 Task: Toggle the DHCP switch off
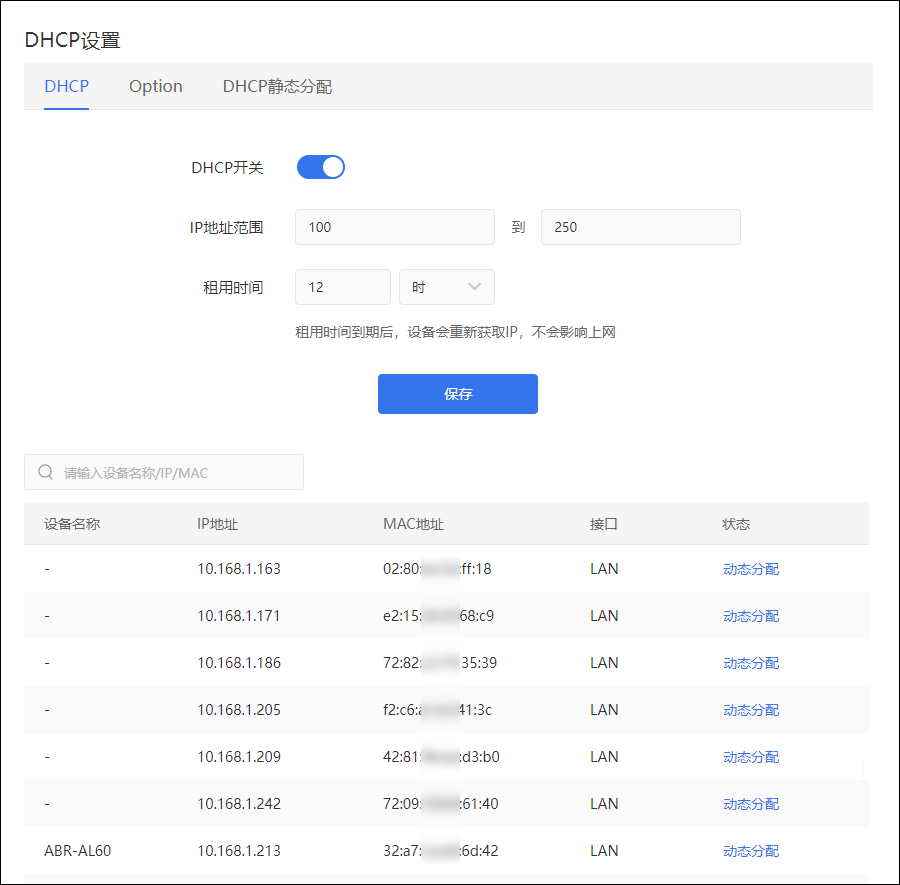click(320, 167)
